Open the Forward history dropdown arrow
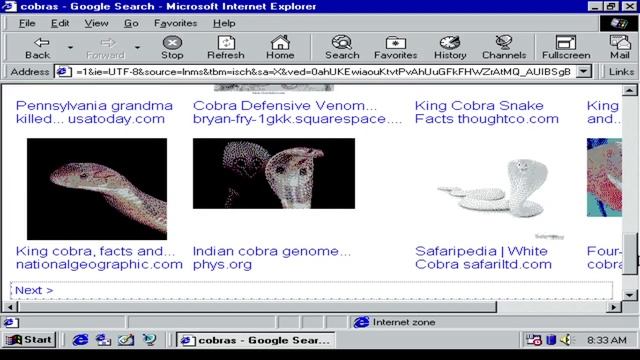Screen dimensions: 640x360 pyautogui.click(x=138, y=47)
